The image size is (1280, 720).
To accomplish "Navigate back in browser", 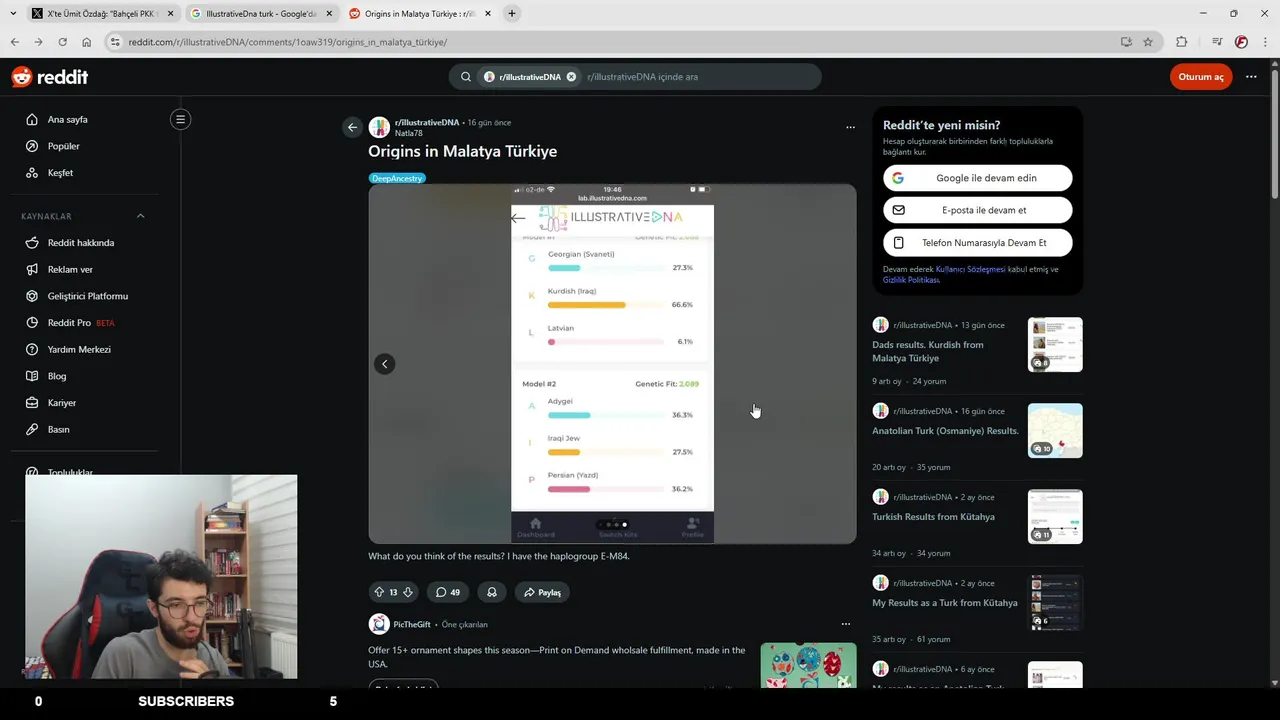I will [x=14, y=42].
